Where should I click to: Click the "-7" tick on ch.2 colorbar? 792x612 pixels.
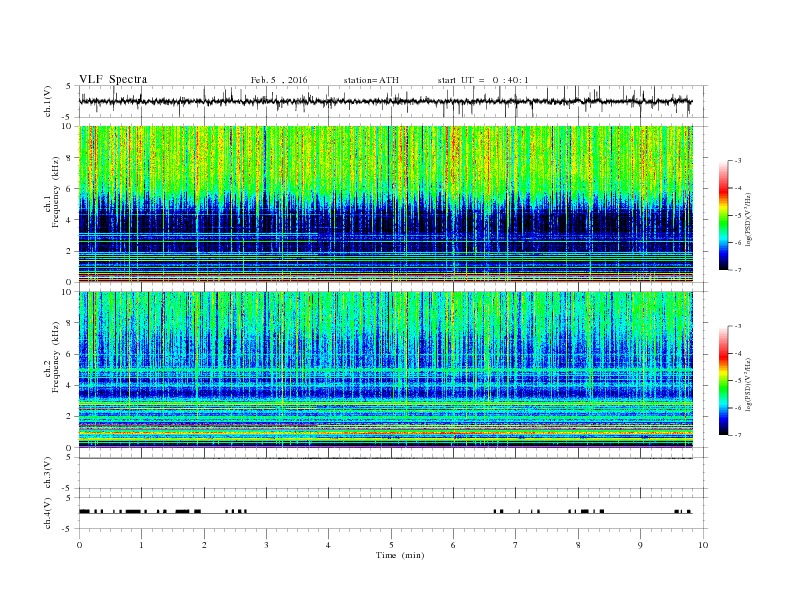pyautogui.click(x=737, y=435)
